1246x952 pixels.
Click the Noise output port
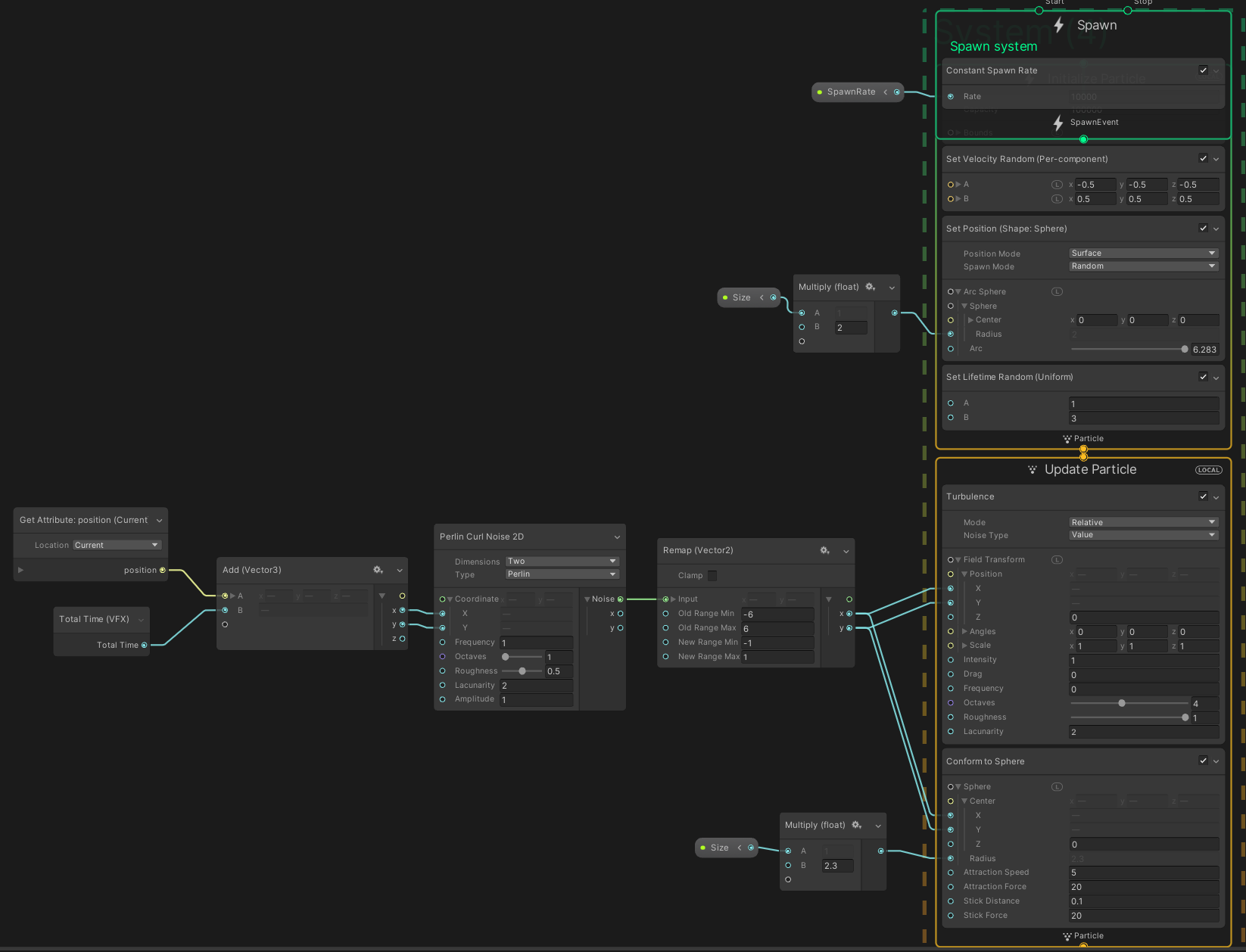621,599
